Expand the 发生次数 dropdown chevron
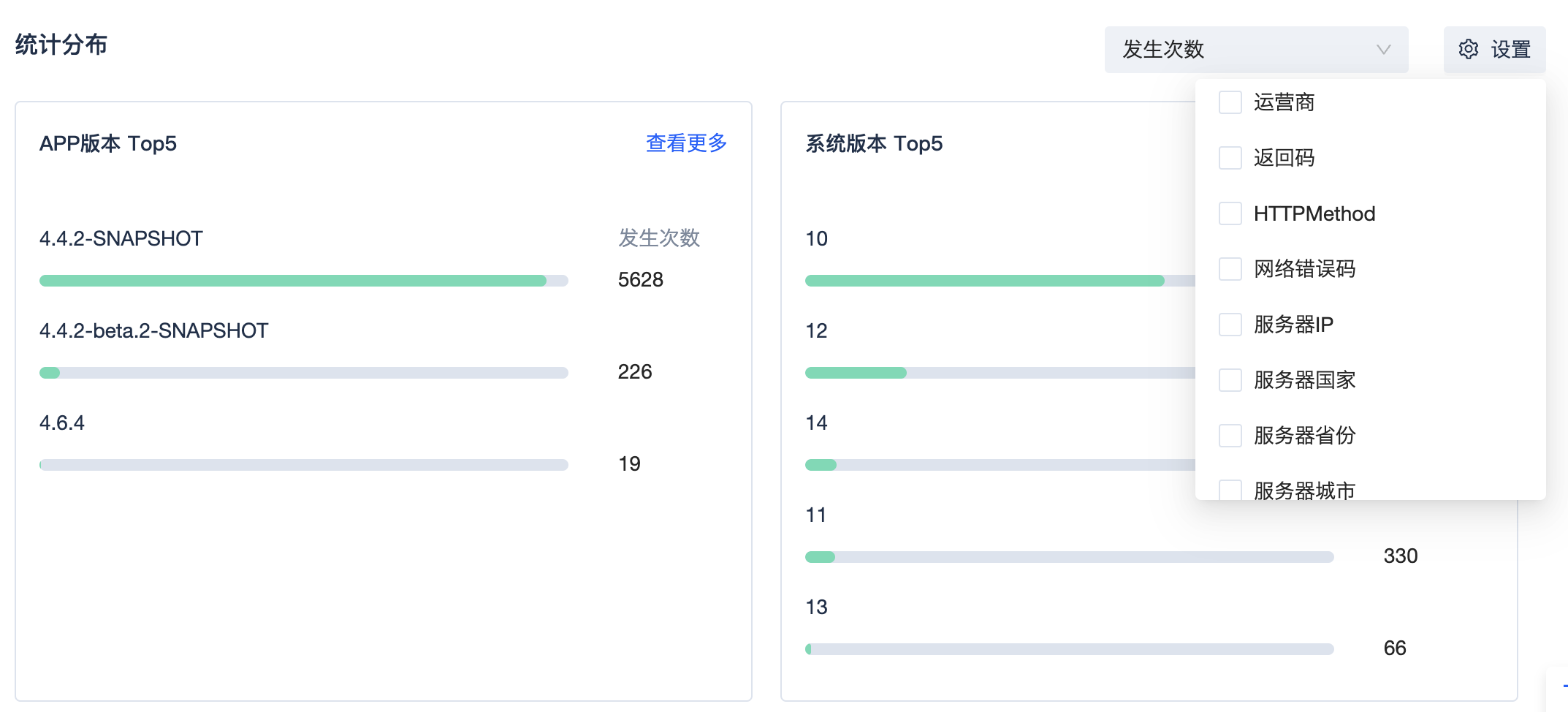The height and width of the screenshot is (712, 1568). click(1382, 50)
